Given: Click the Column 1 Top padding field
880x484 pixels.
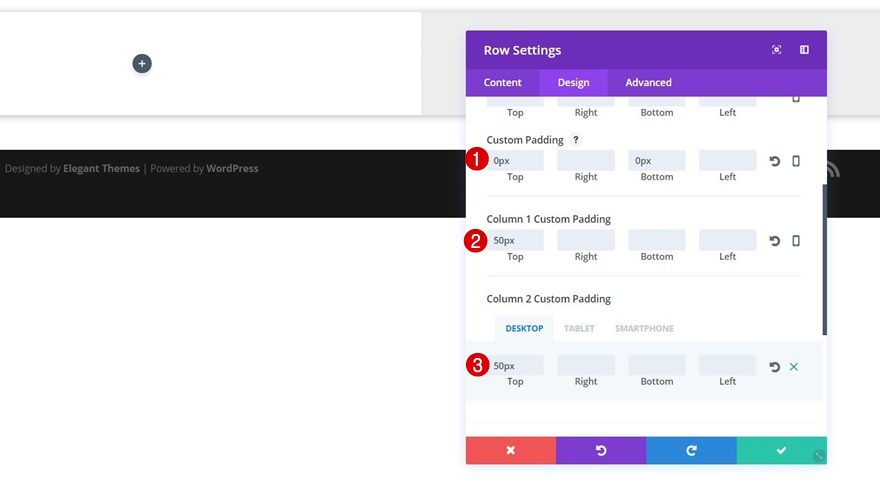Looking at the screenshot, I should click(516, 241).
